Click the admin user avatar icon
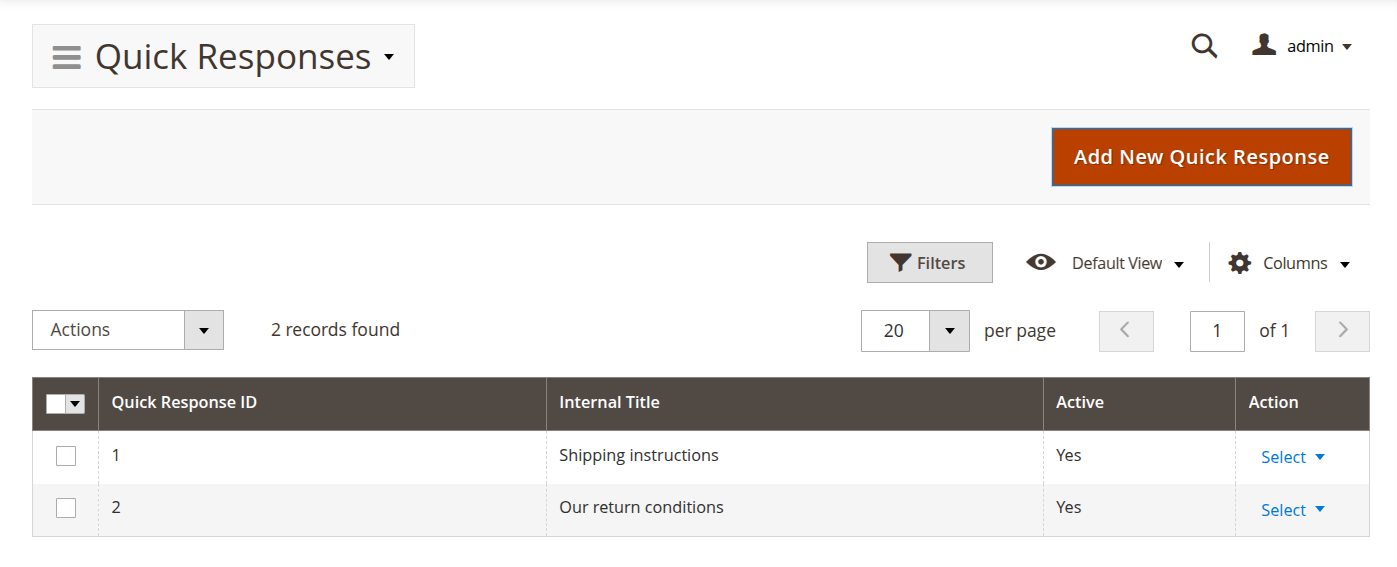1397x567 pixels. point(1264,45)
